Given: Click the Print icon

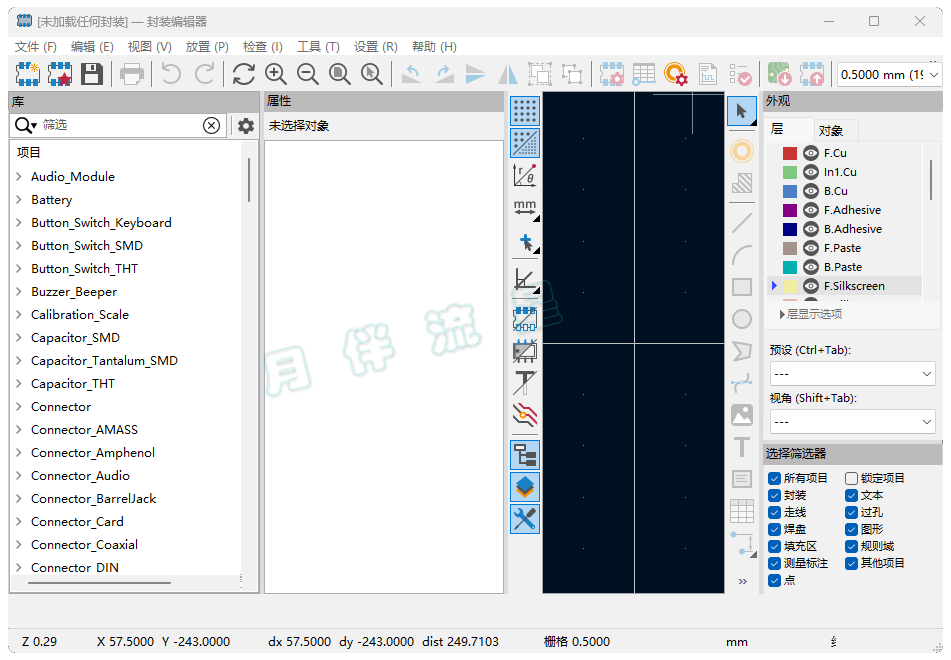Looking at the screenshot, I should pos(132,74).
